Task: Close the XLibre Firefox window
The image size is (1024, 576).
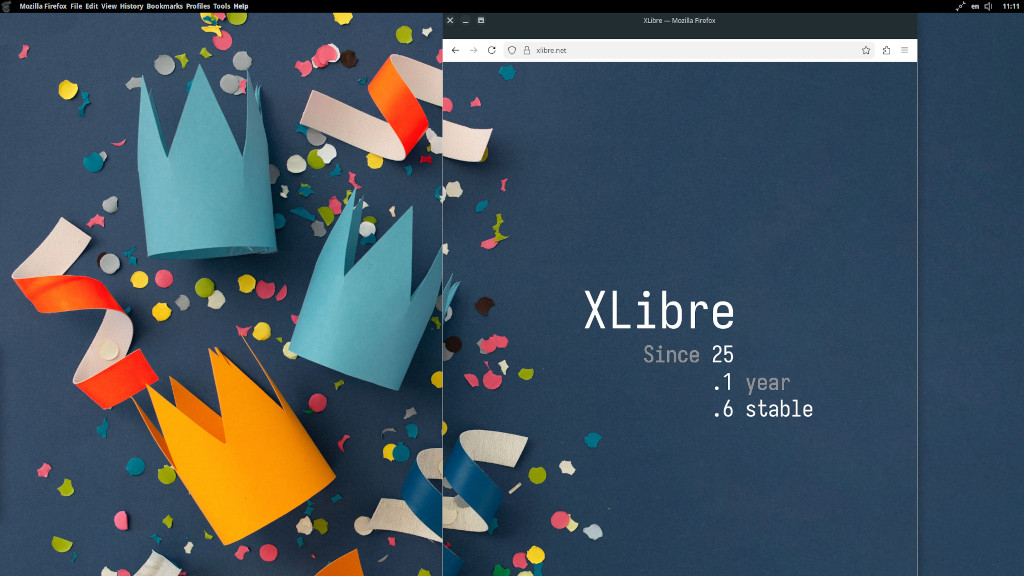Action: click(450, 20)
